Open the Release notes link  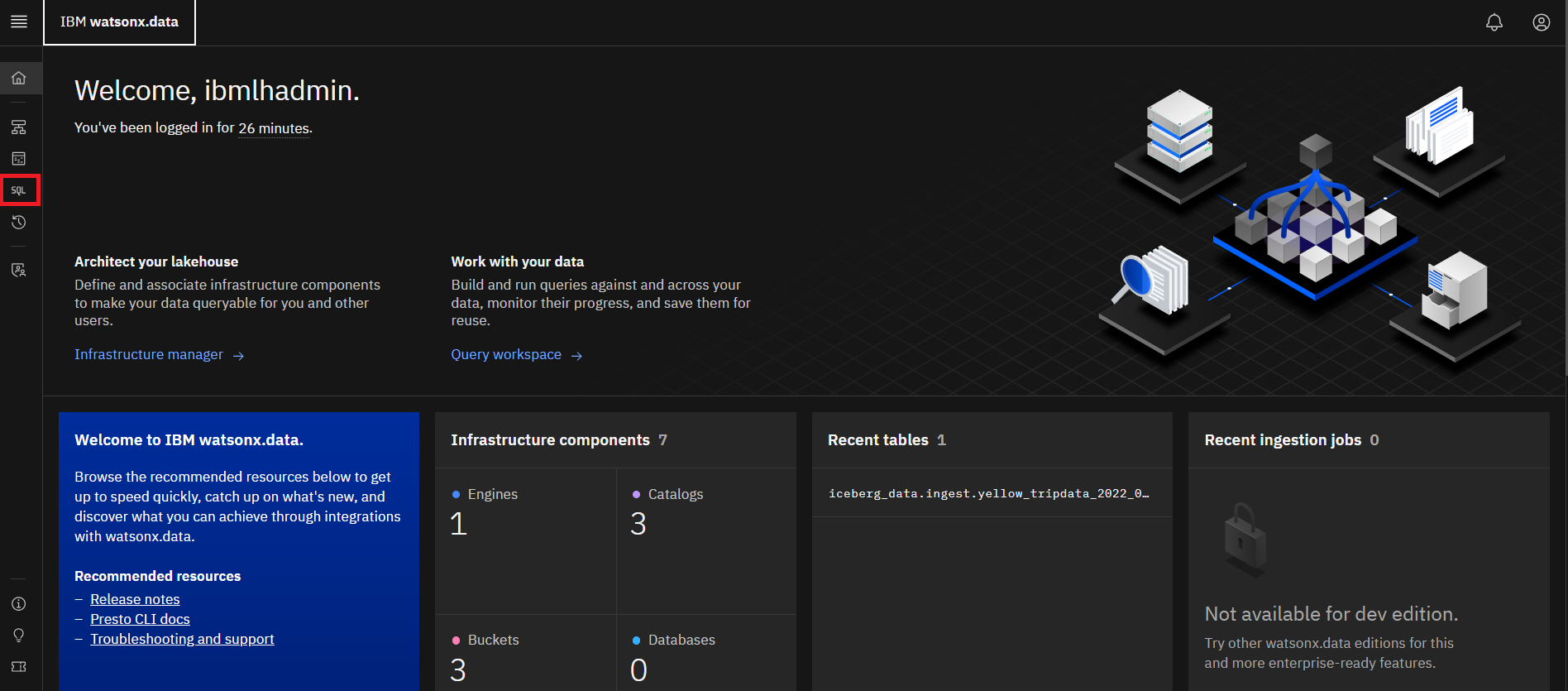tap(135, 599)
